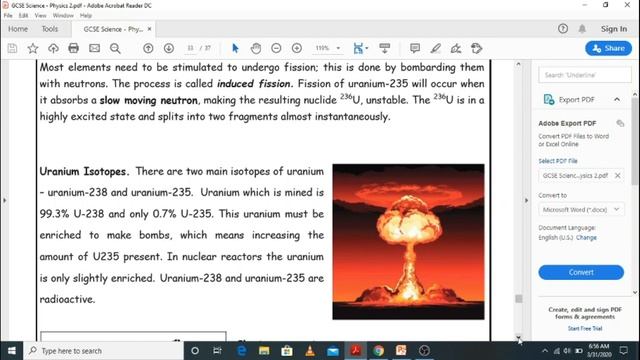The height and width of the screenshot is (360, 640).
Task: Select the arrow selection tool
Action: click(235, 48)
